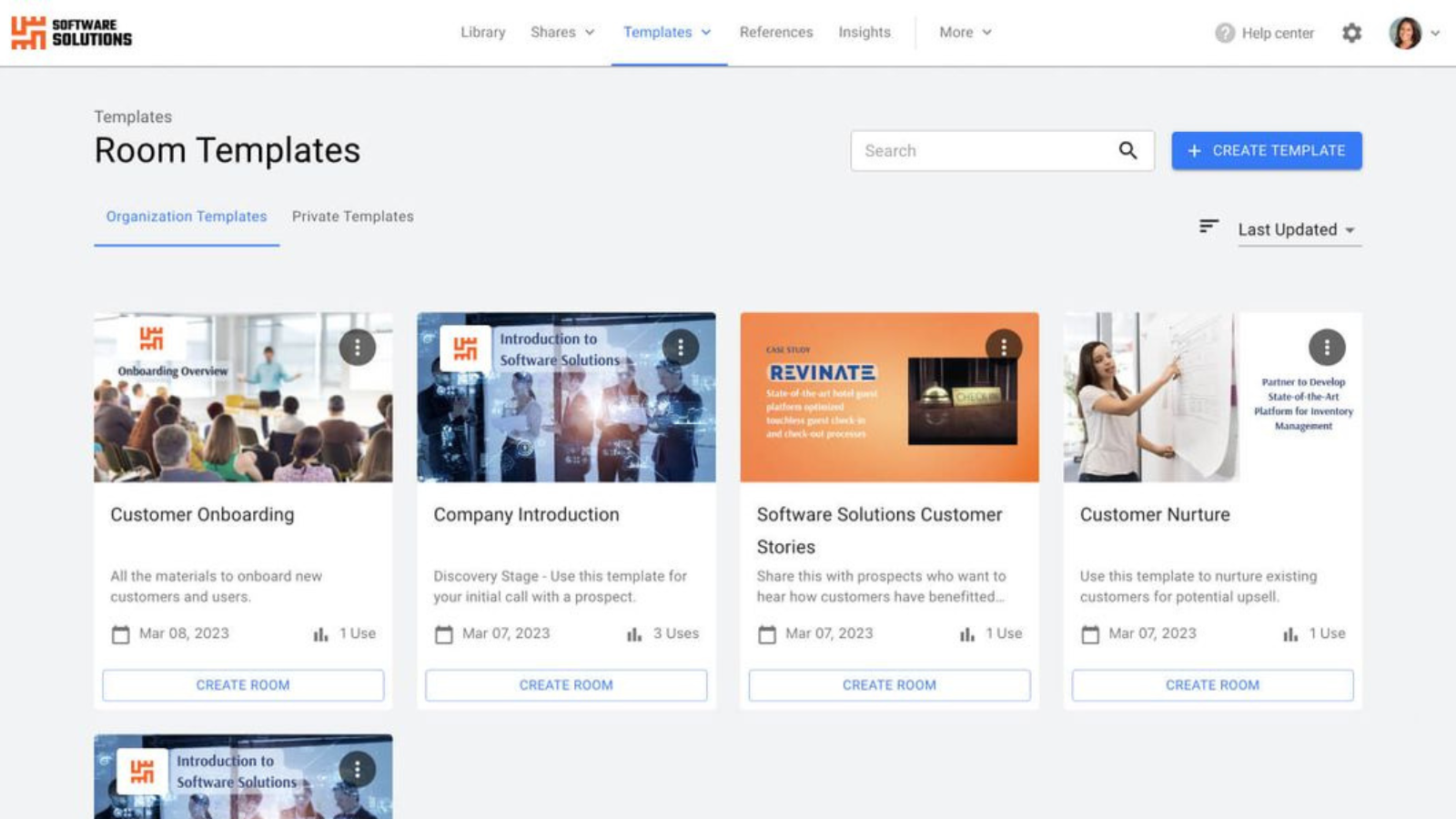Expand the Shares dropdown
The image size is (1456, 819).
click(562, 32)
